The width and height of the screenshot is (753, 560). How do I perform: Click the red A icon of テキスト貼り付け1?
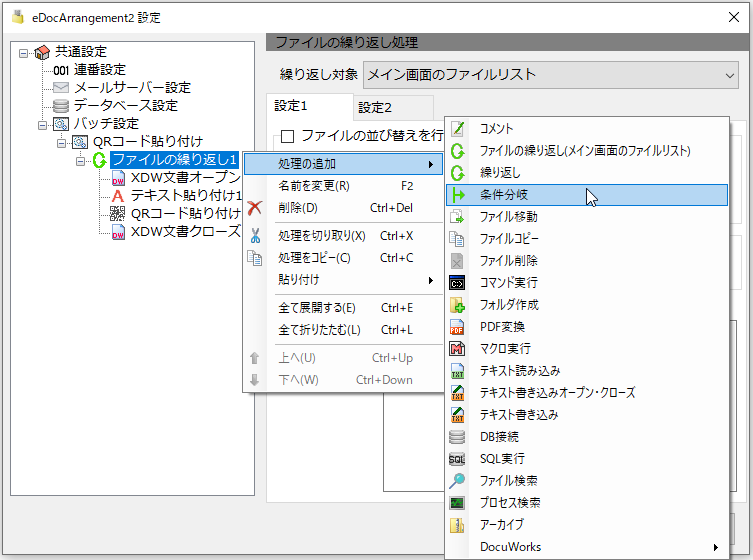click(118, 195)
